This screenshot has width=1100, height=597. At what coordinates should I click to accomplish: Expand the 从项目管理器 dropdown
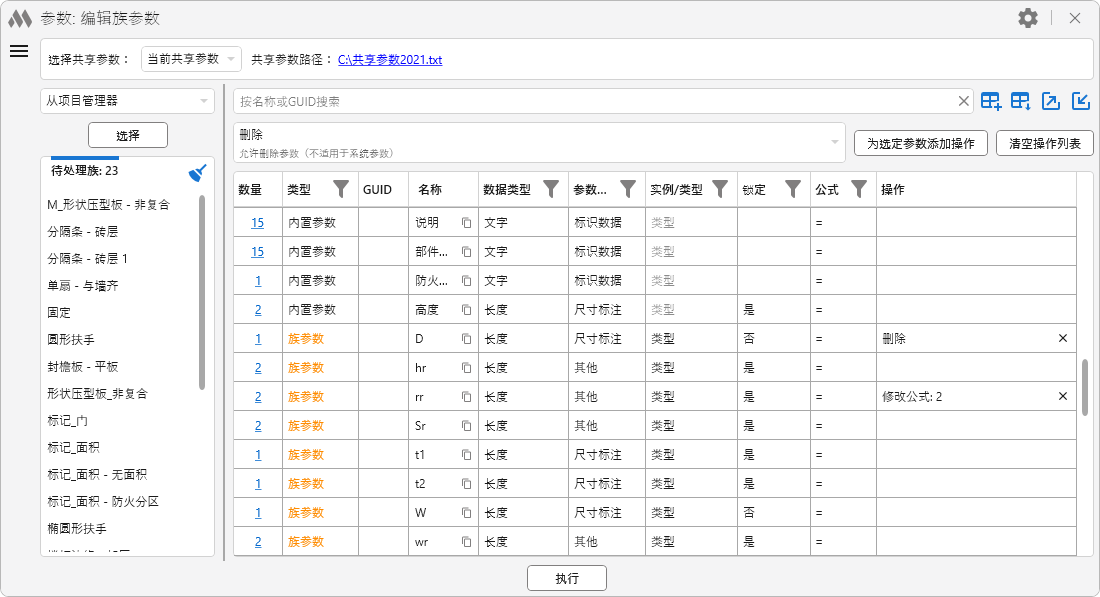coord(127,101)
